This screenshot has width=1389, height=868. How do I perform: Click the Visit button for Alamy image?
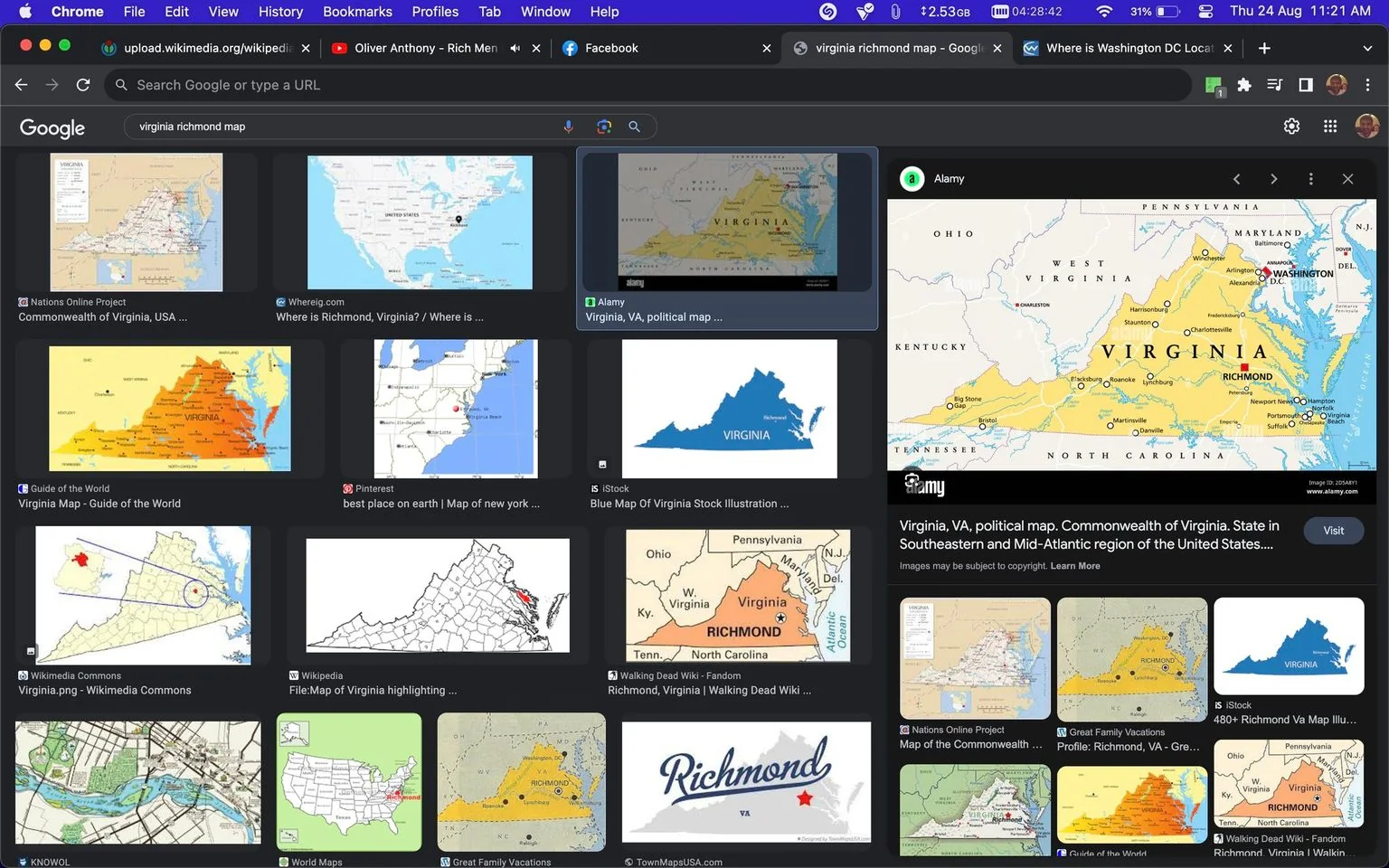[x=1334, y=531]
